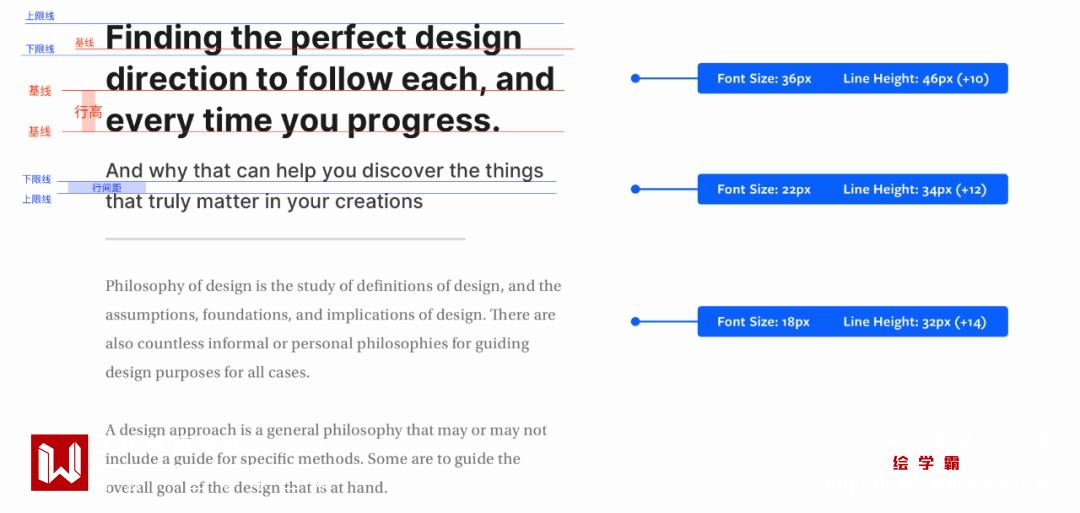Click the topmost blue 上限线 annotation

(x=40, y=16)
